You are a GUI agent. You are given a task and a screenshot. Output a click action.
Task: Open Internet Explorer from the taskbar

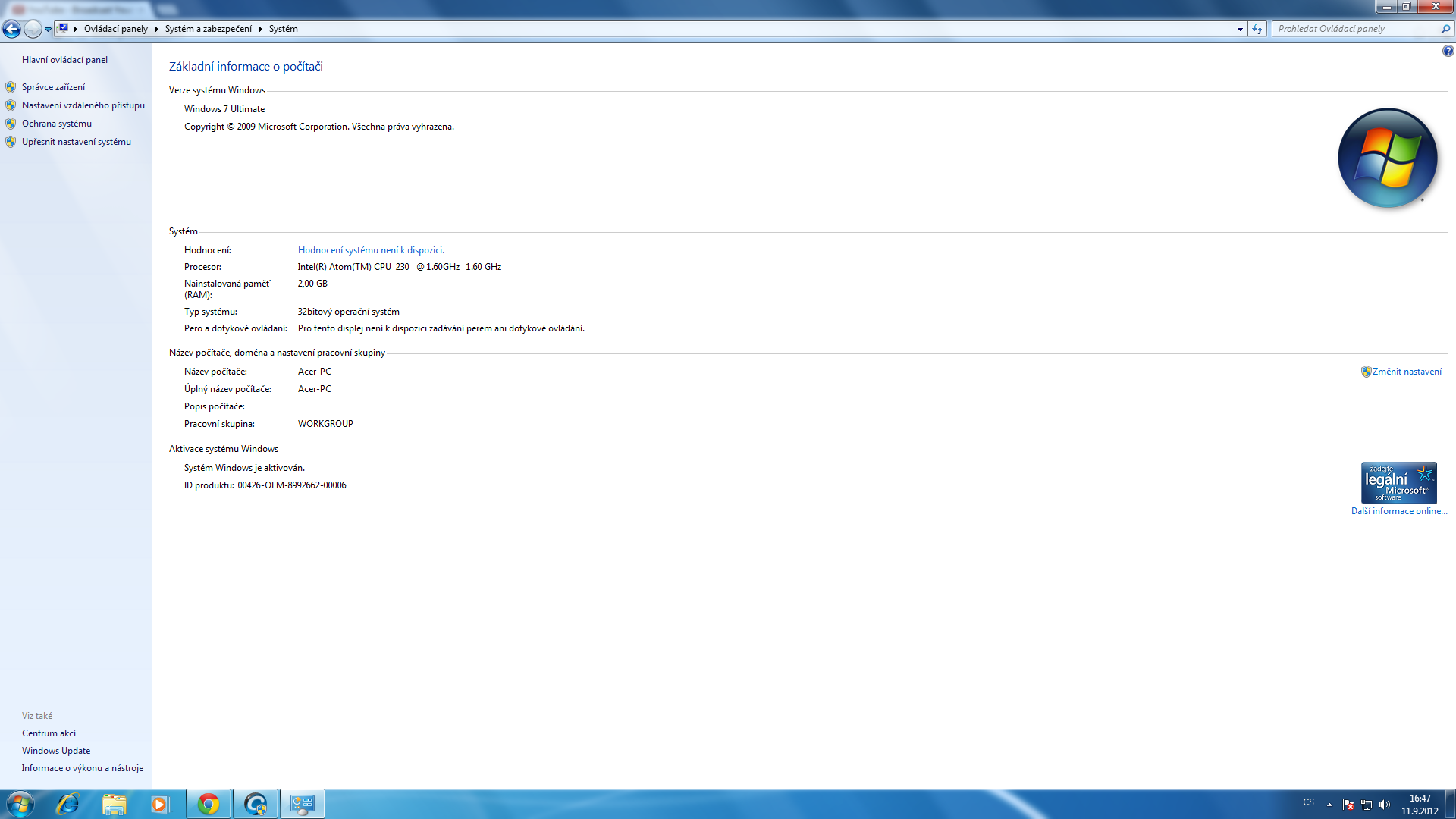[x=67, y=804]
